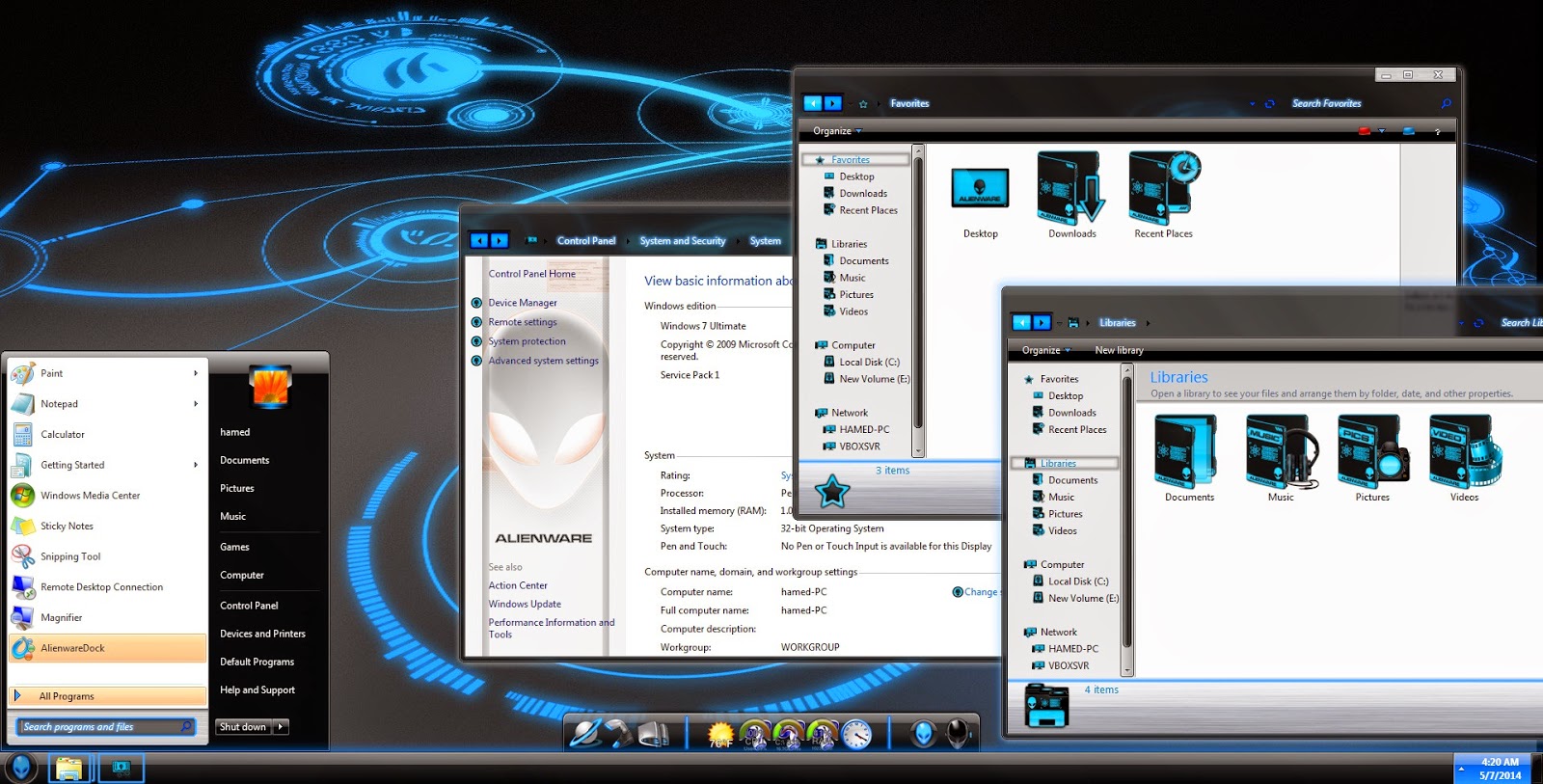Screen dimensions: 1543x784
Task: Click the Favorites window navigation pane scrollbar
Action: 918,300
